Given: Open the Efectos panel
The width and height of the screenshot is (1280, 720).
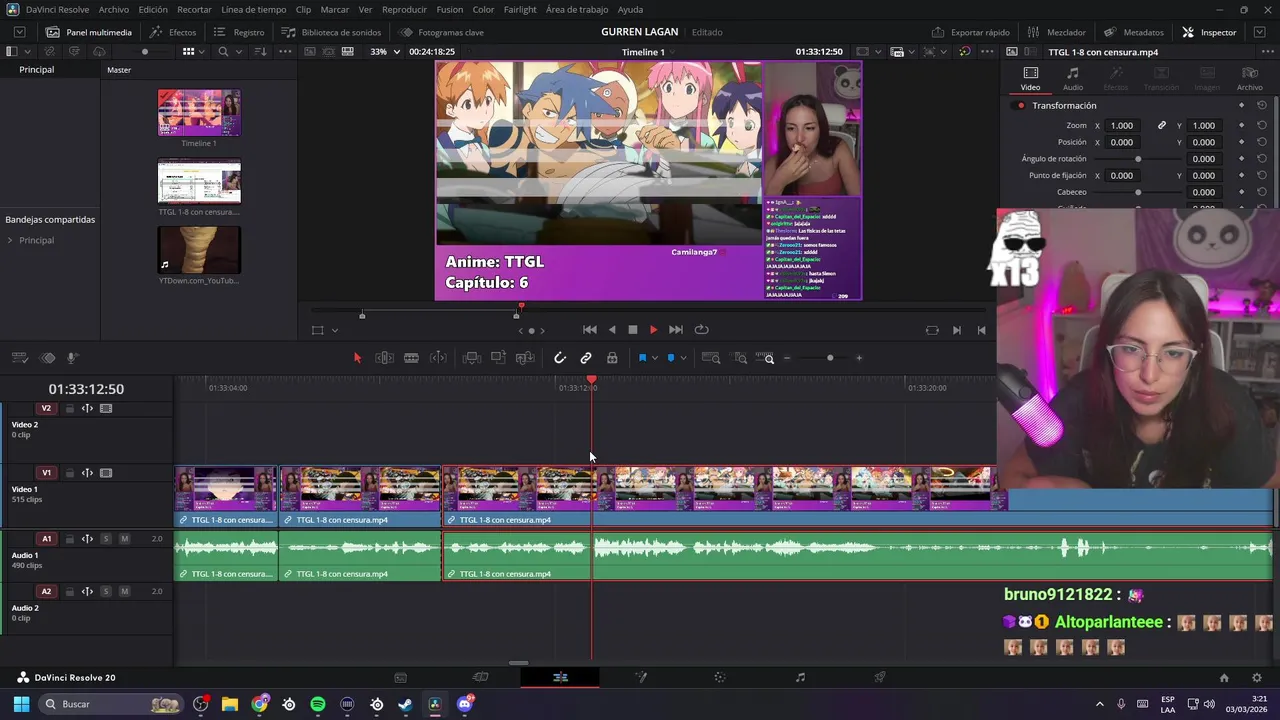Looking at the screenshot, I should pos(173,32).
